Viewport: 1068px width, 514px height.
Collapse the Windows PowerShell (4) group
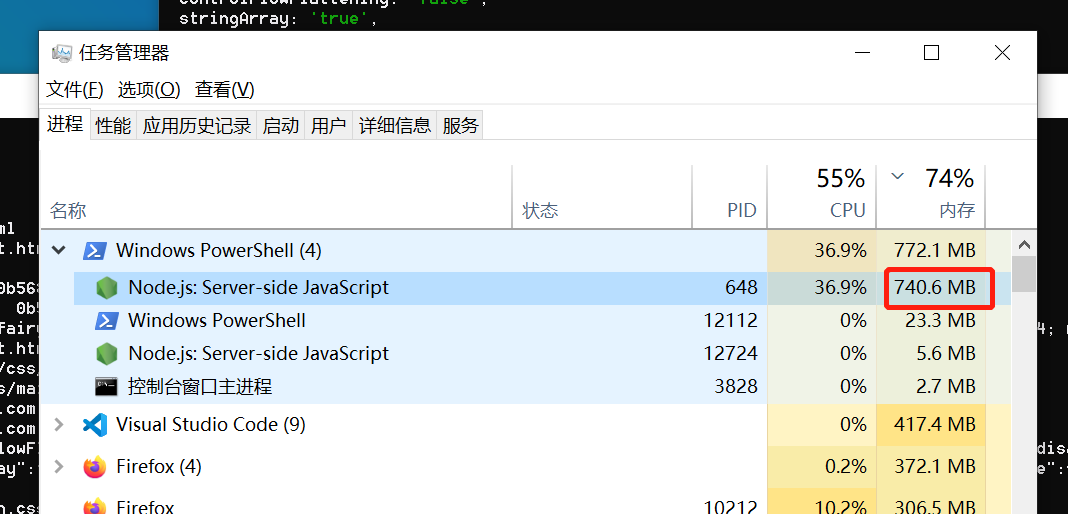point(59,251)
